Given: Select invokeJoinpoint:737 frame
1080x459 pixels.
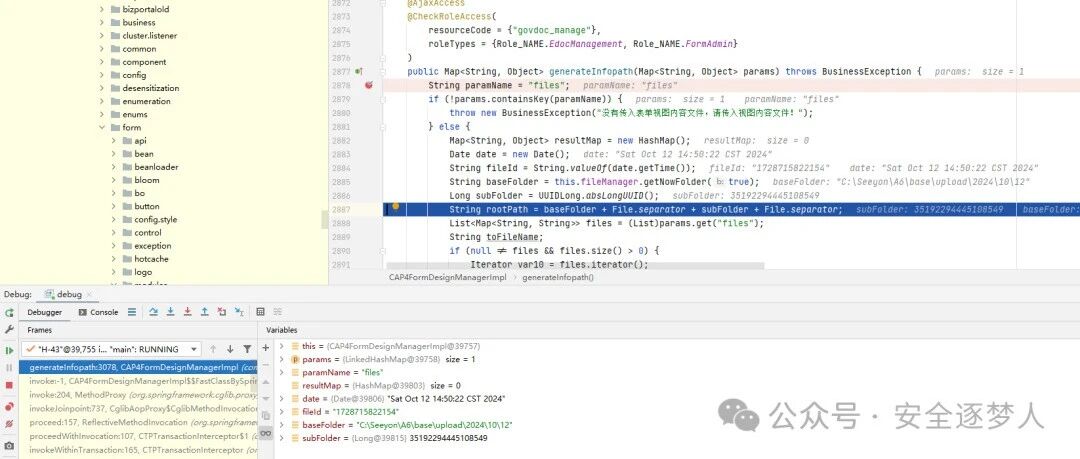Looking at the screenshot, I should (x=138, y=408).
